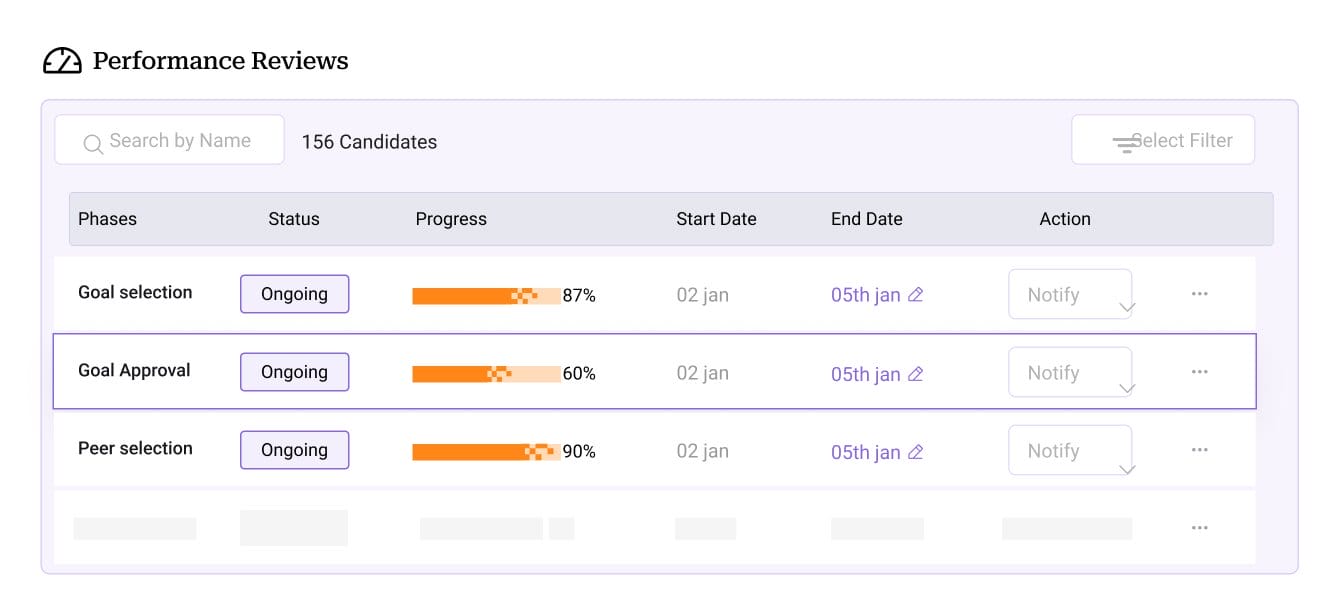Click the Search by Name input field

170,140
